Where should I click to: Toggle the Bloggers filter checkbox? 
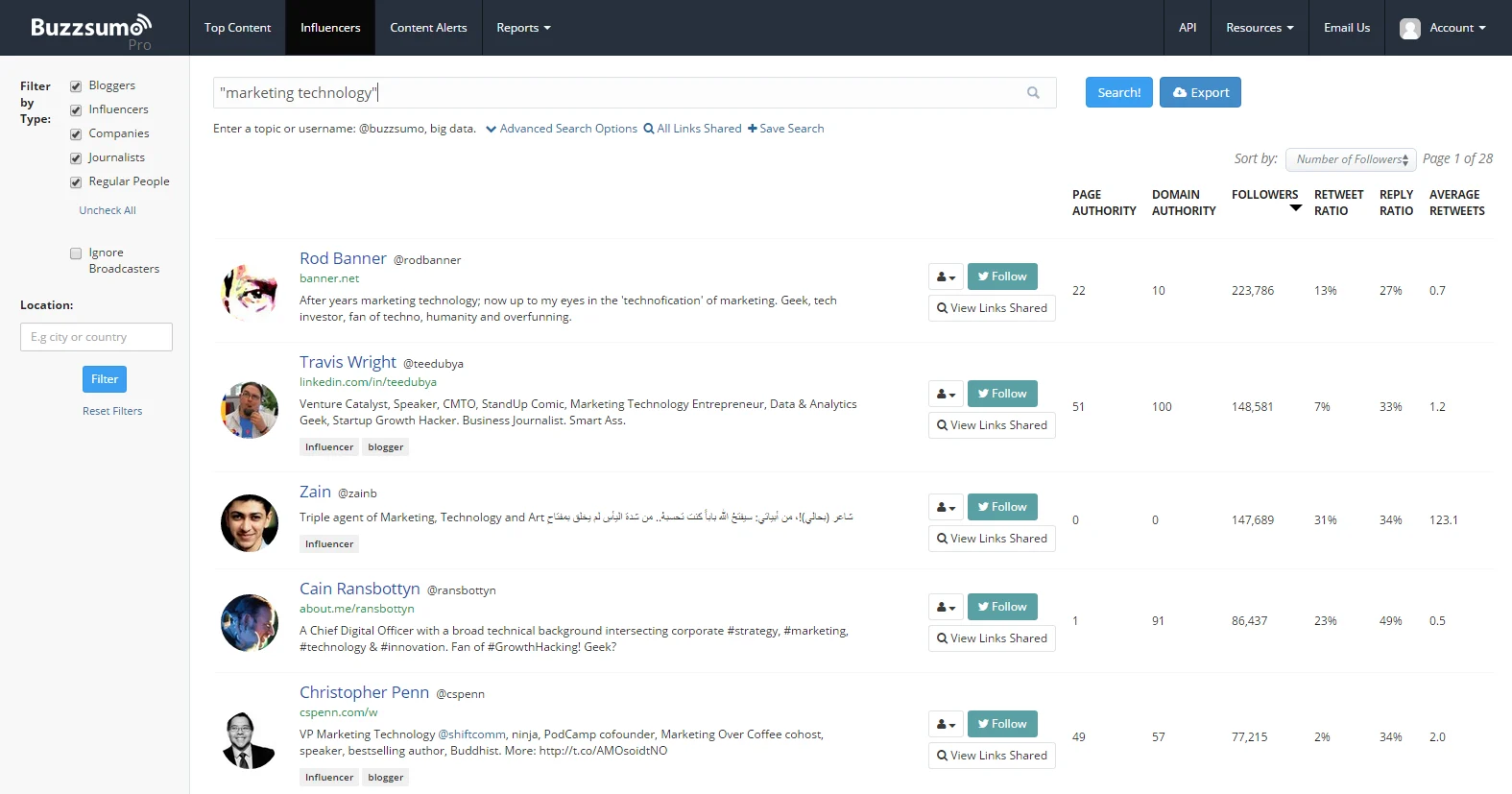click(76, 86)
